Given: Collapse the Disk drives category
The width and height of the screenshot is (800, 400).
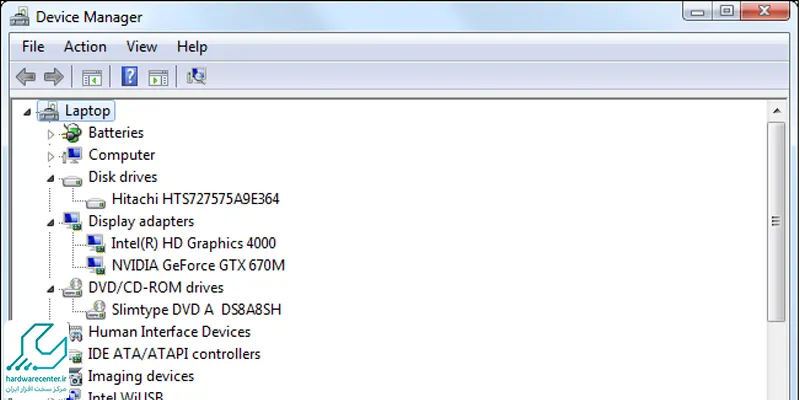Looking at the screenshot, I should click(51, 179).
